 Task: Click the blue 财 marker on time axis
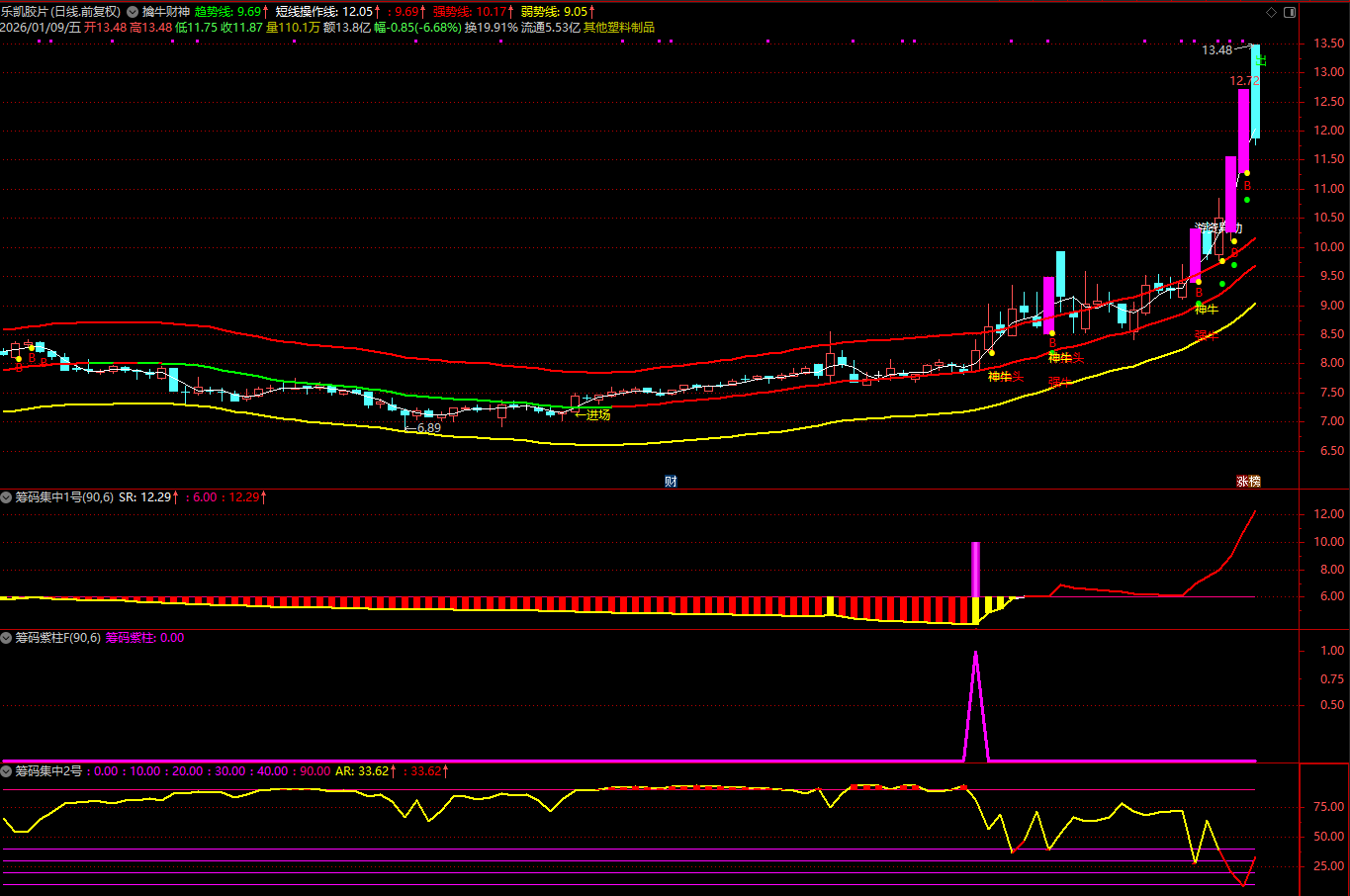pyautogui.click(x=671, y=482)
